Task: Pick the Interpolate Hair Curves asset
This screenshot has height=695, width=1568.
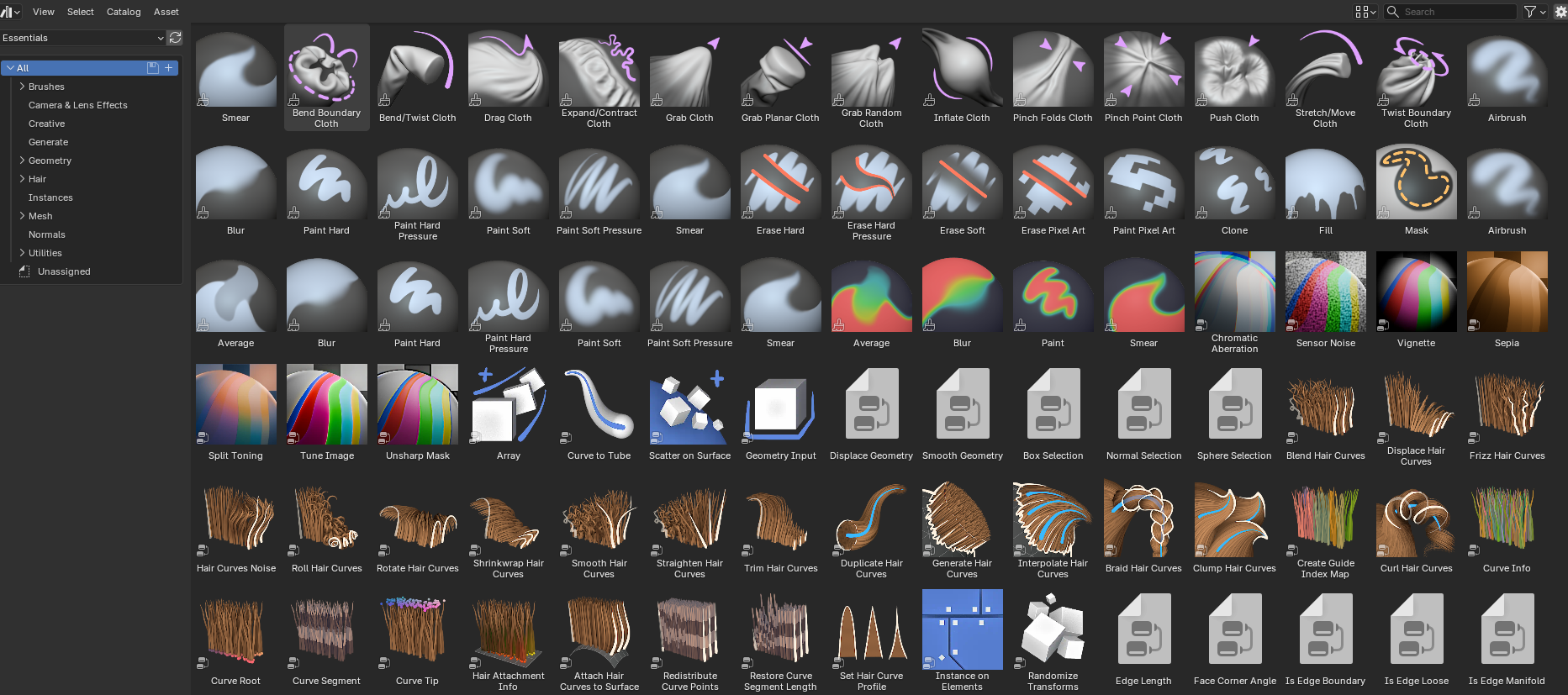Action: tap(1053, 528)
